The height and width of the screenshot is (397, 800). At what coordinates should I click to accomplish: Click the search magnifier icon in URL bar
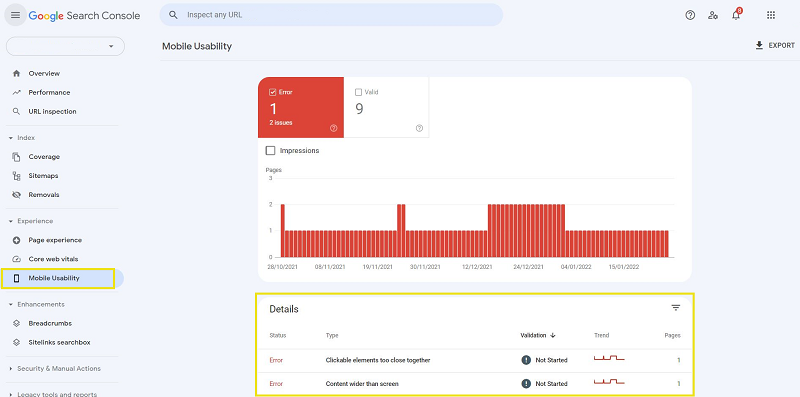tap(173, 15)
